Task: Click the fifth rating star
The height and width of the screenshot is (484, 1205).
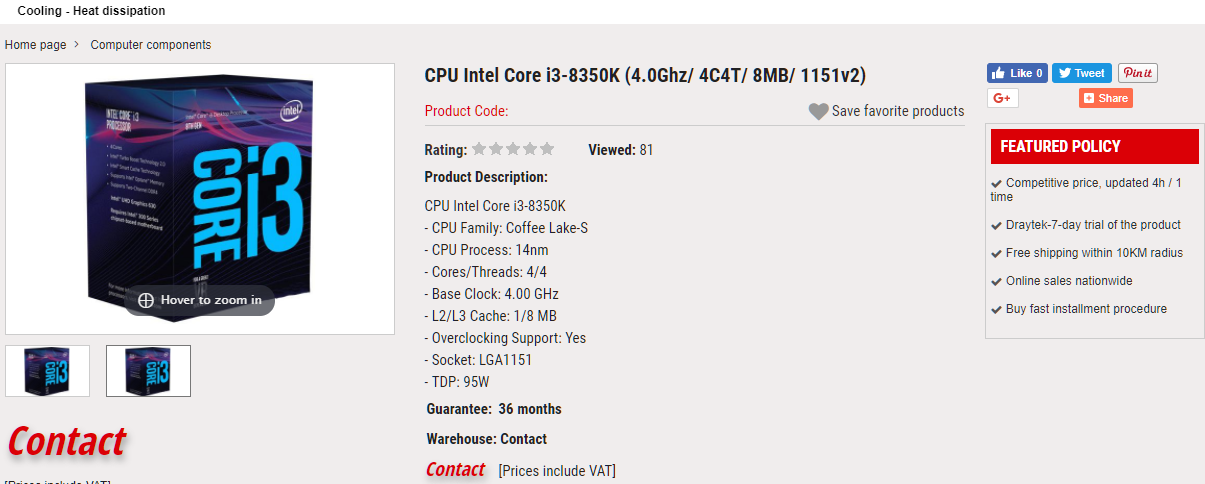Action: [x=547, y=150]
